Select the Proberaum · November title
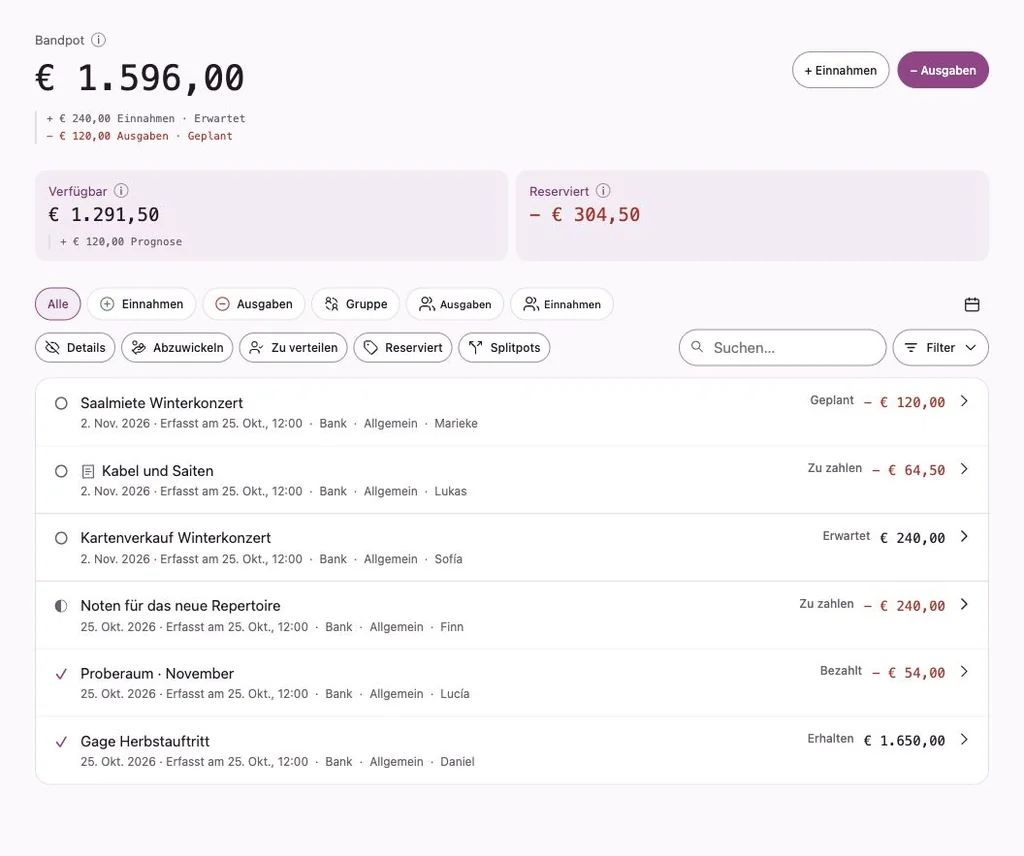Screen dimensions: 1024x856 157,674
